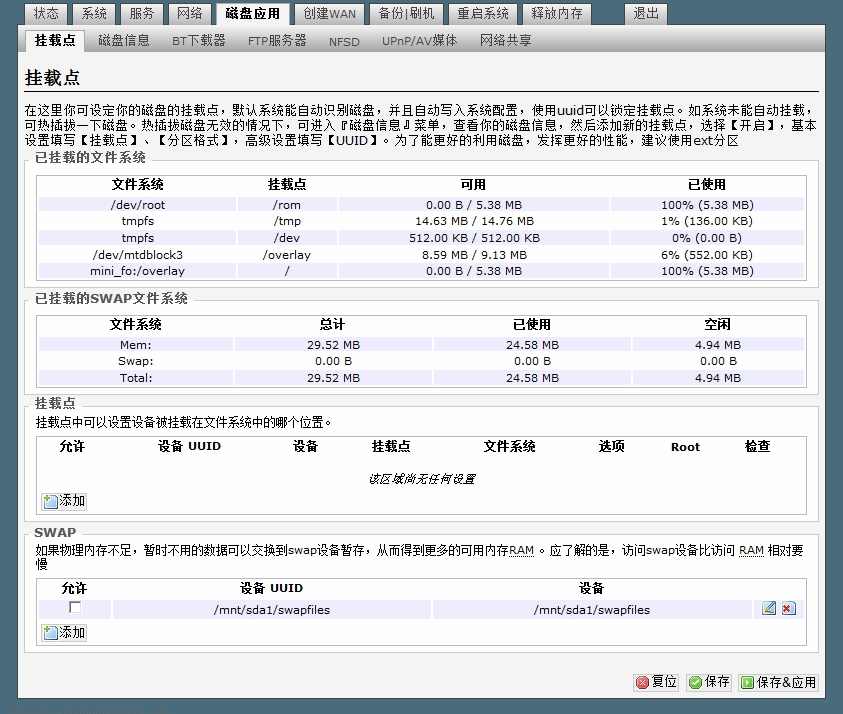Click the Swap: row label
Screen dimensions: 843x714
(135, 361)
